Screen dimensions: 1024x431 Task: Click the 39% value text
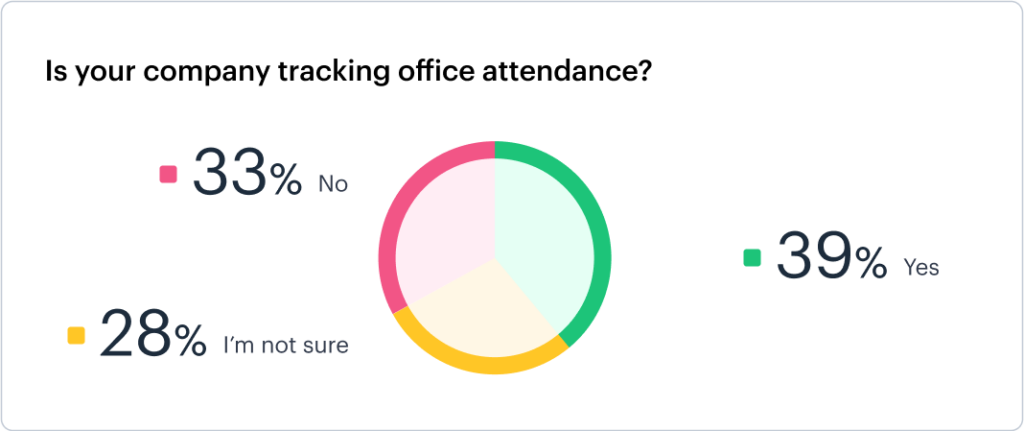[x=831, y=257]
